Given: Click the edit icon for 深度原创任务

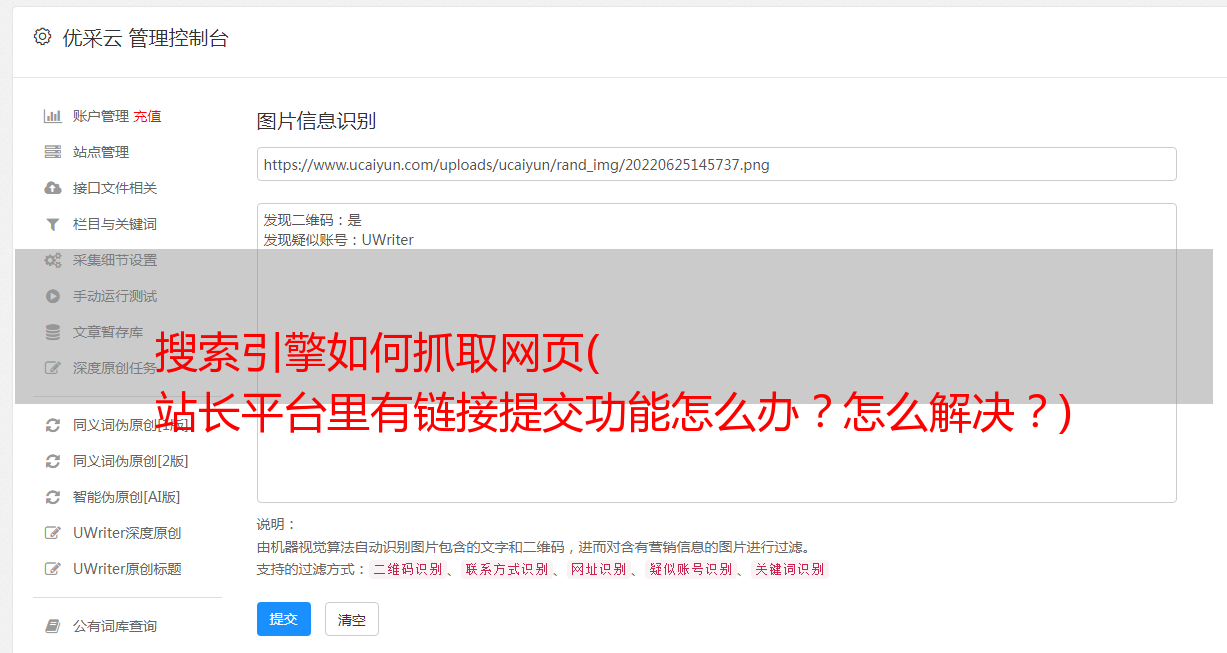Looking at the screenshot, I should coord(53,368).
